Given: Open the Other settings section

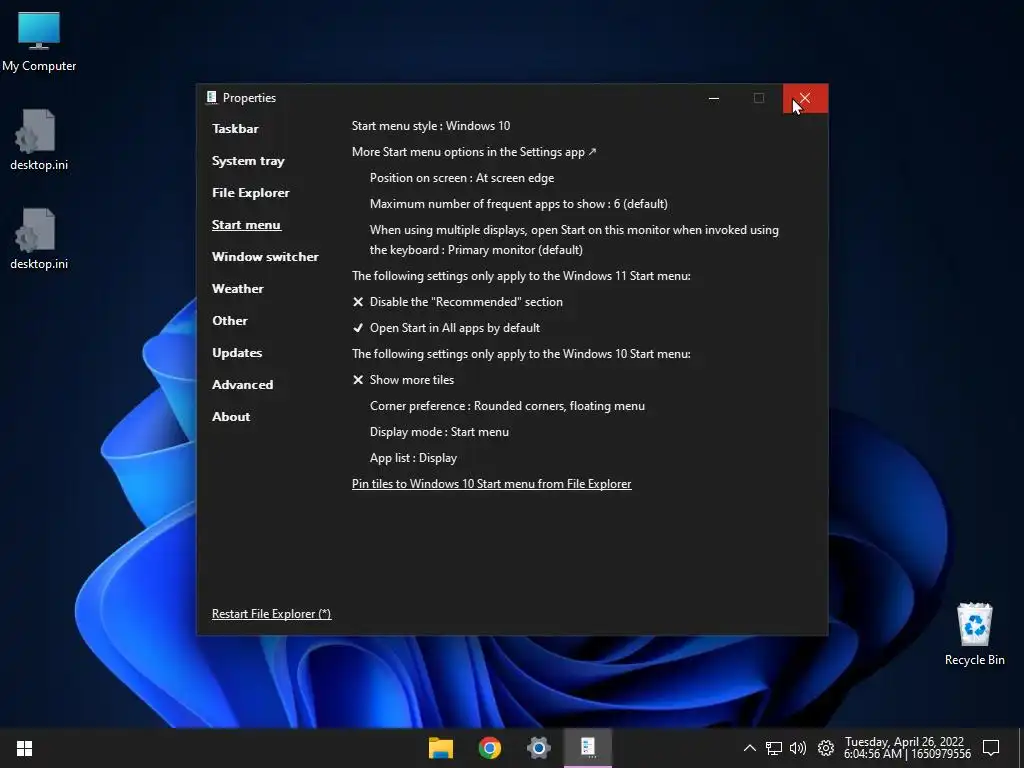Looking at the screenshot, I should [230, 321].
